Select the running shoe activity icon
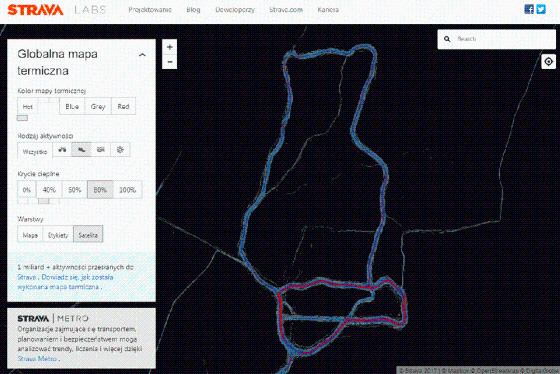Viewport: 560px width, 374px height. pos(81,150)
